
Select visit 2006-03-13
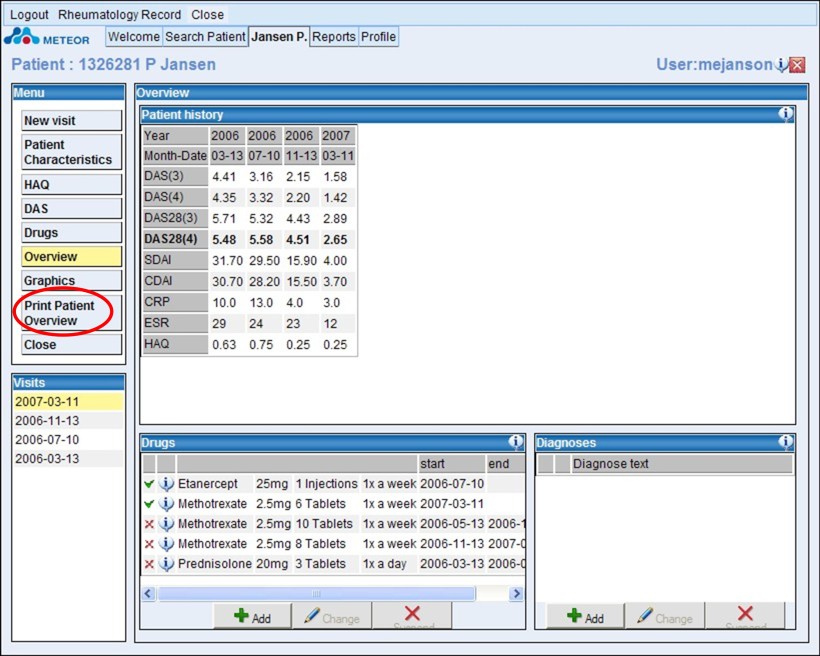click(x=69, y=458)
